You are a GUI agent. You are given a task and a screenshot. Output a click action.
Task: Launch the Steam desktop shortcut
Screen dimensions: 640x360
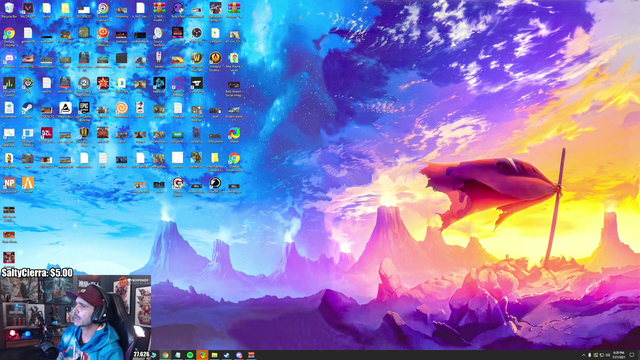pos(28,108)
